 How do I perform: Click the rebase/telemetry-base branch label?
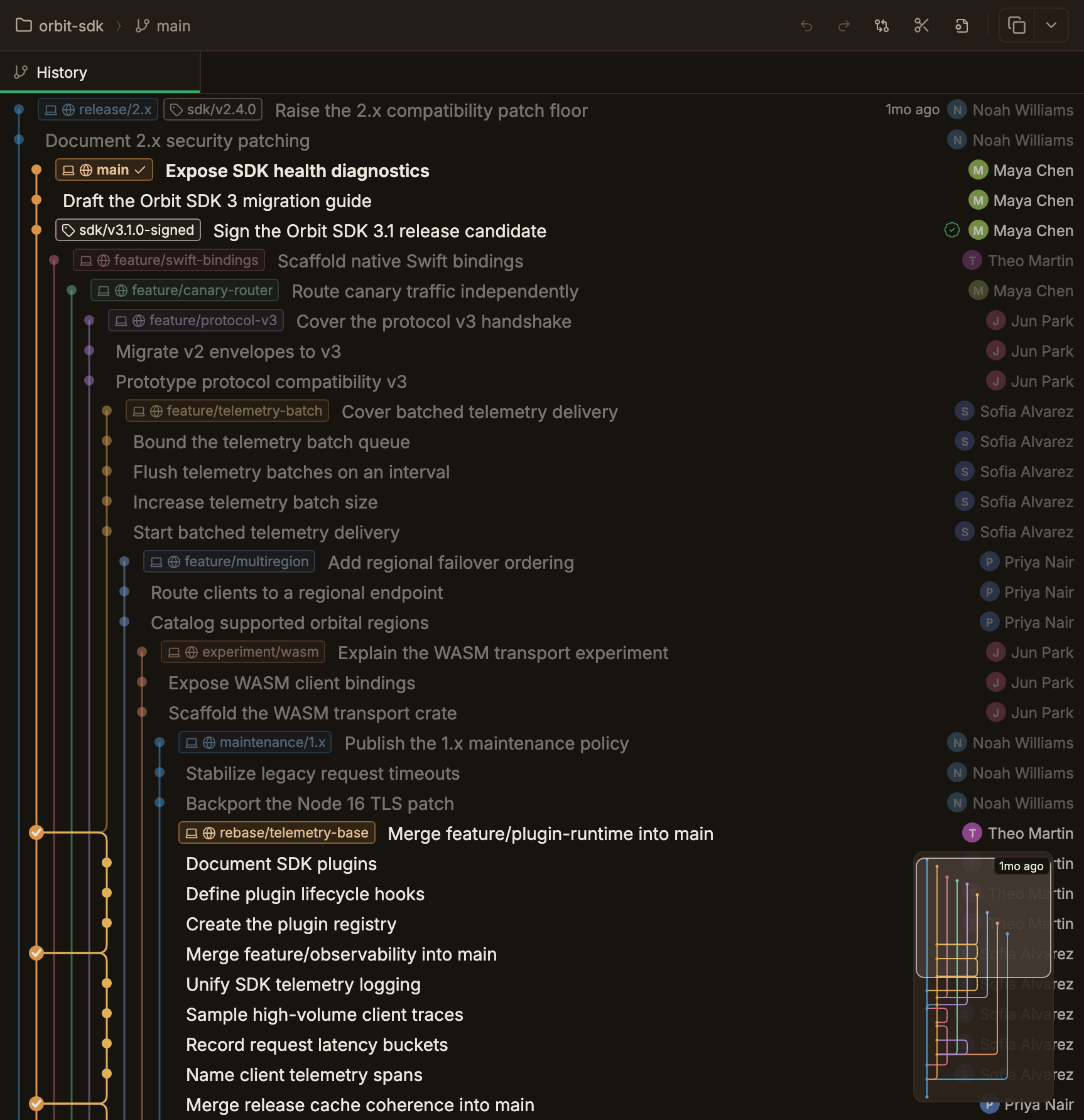pos(277,832)
